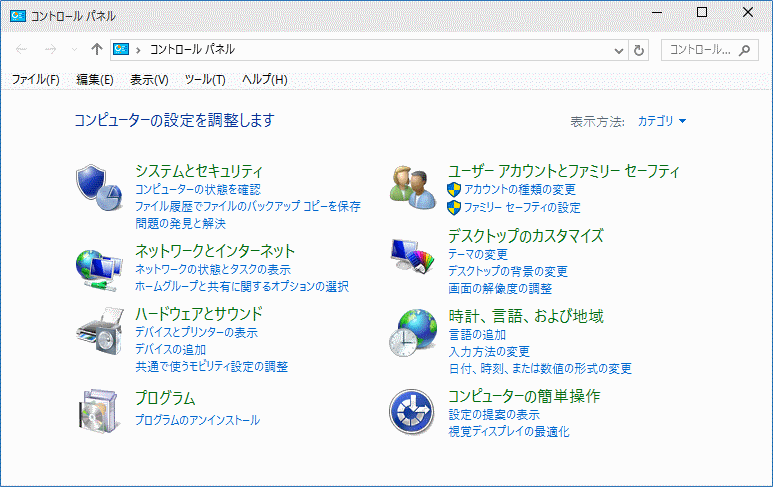Image resolution: width=773 pixels, height=487 pixels.
Task: Click the 表示方法: label text
Action: [597, 122]
